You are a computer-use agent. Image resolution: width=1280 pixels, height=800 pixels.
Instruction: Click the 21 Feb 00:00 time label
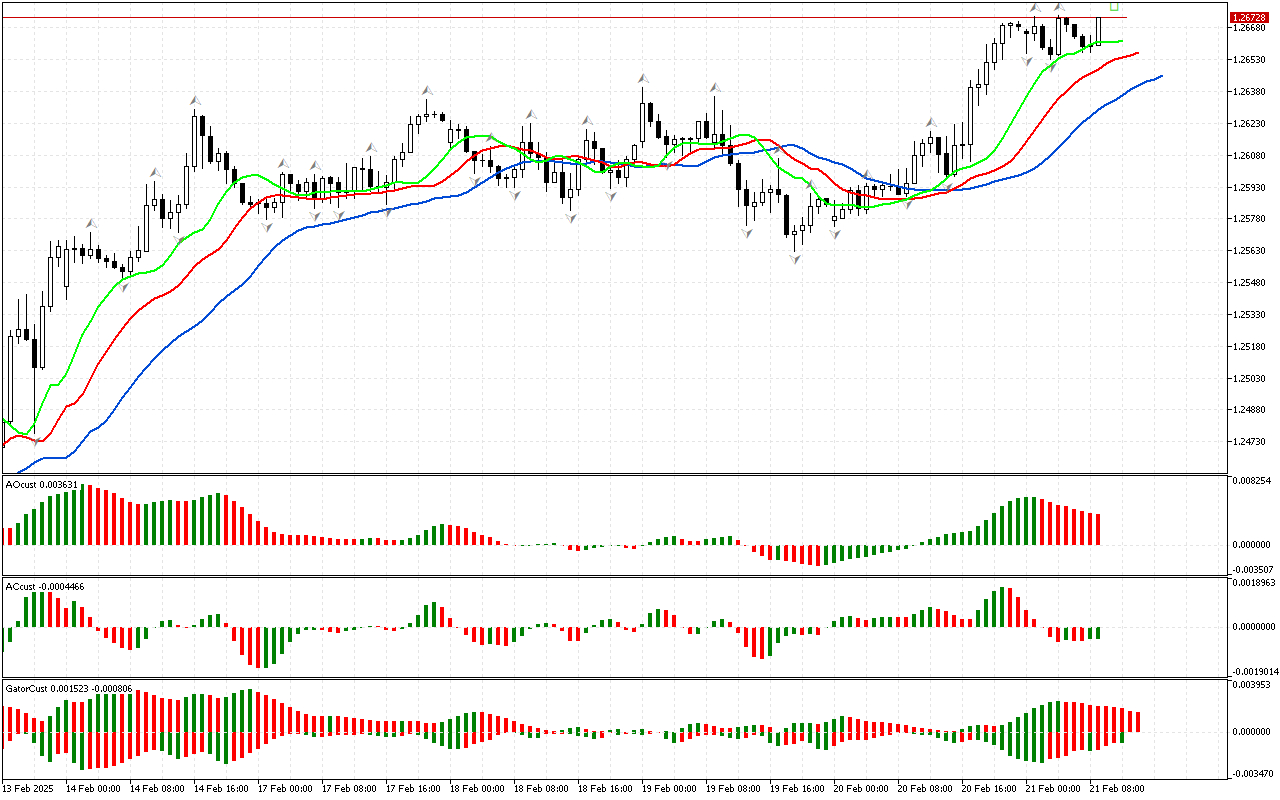coord(1053,788)
